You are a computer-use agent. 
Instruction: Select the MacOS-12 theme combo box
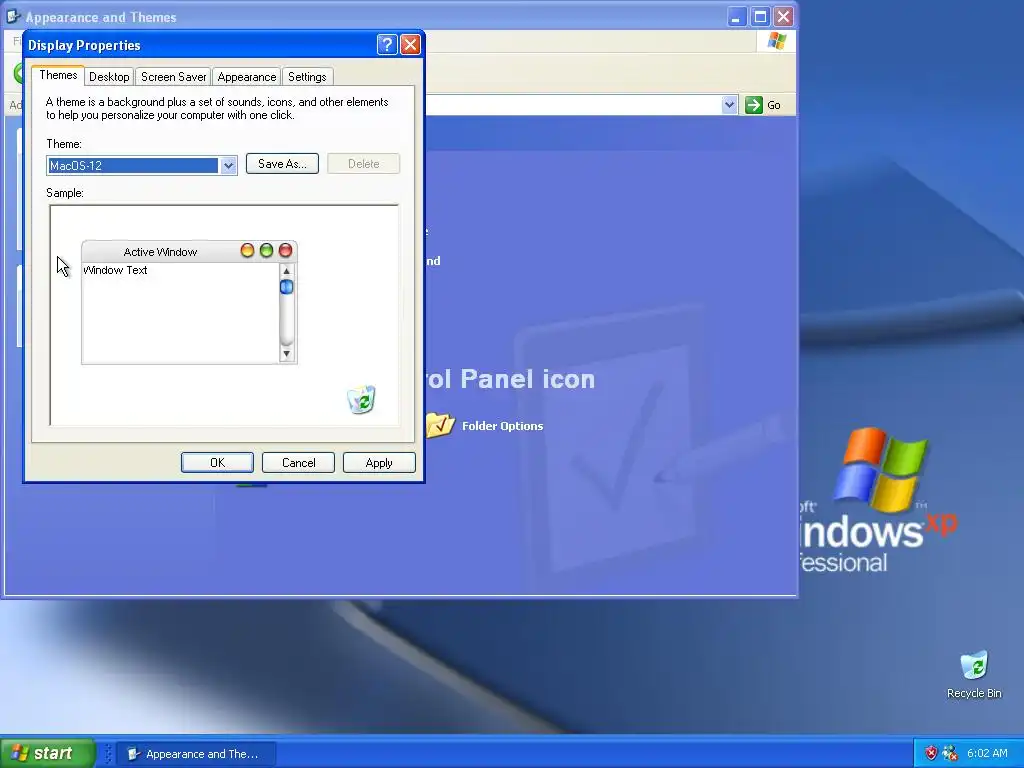[x=141, y=166]
